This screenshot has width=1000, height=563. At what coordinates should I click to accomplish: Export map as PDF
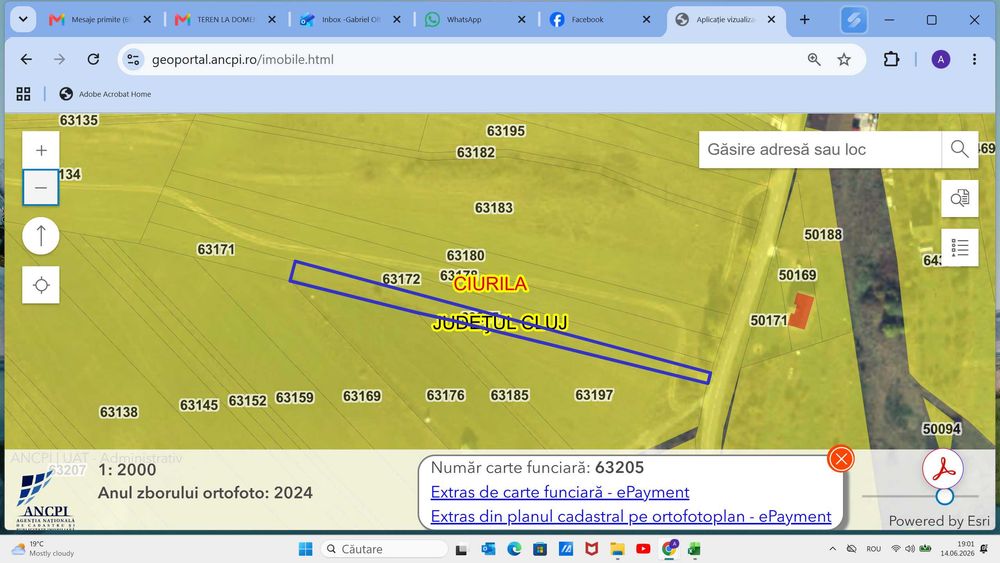pyautogui.click(x=943, y=469)
